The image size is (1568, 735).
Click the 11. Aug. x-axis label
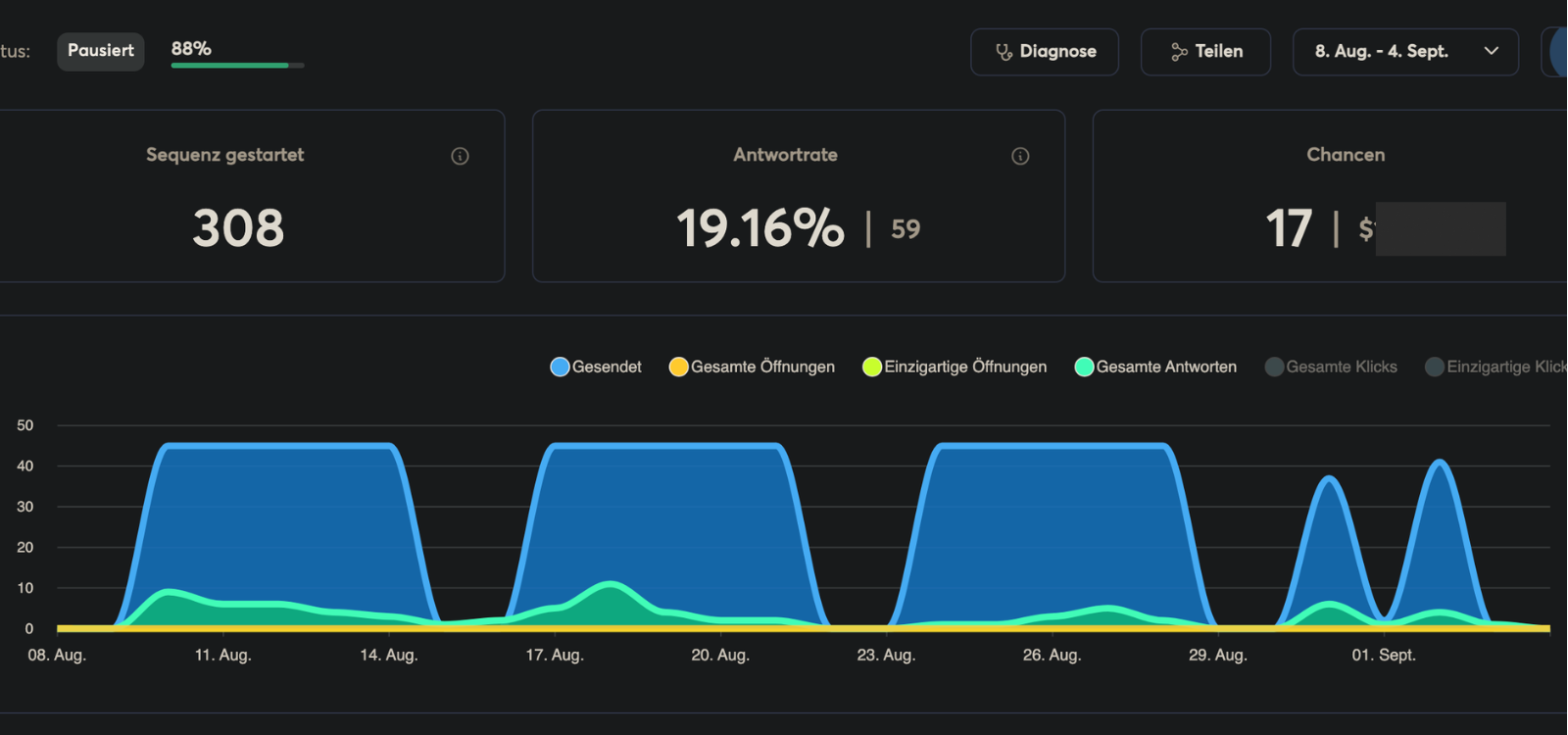[x=222, y=655]
